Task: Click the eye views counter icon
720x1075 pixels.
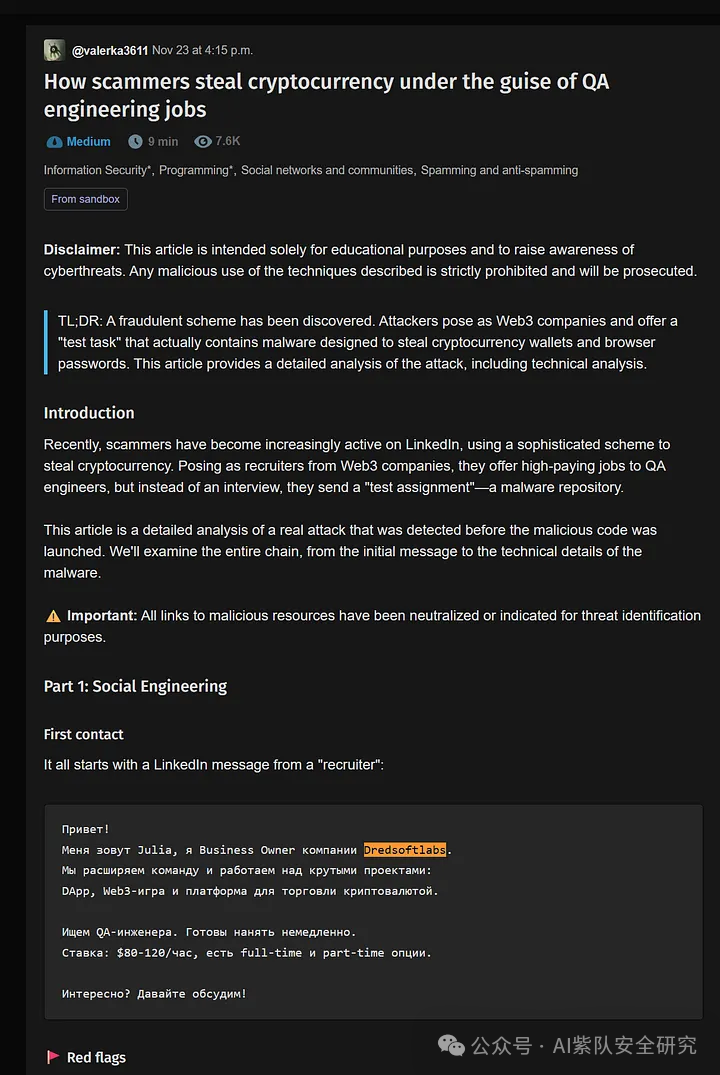Action: coord(202,141)
